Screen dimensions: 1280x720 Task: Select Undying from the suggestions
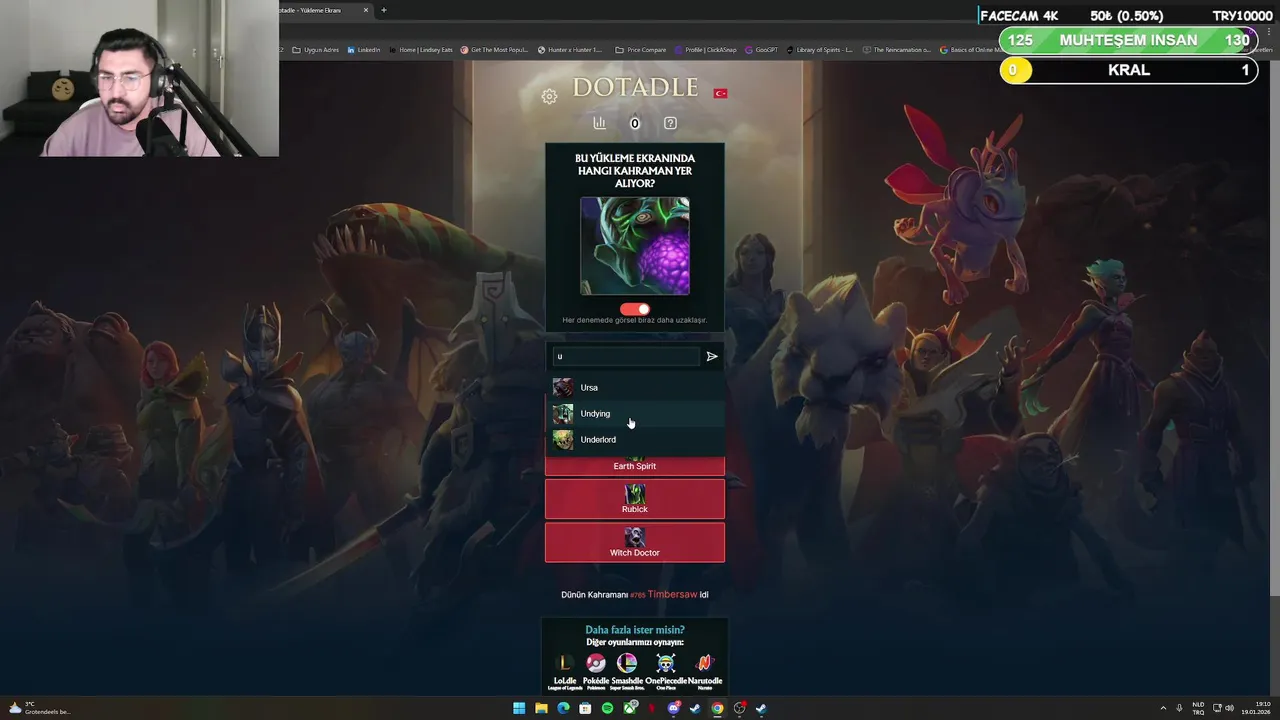(635, 413)
